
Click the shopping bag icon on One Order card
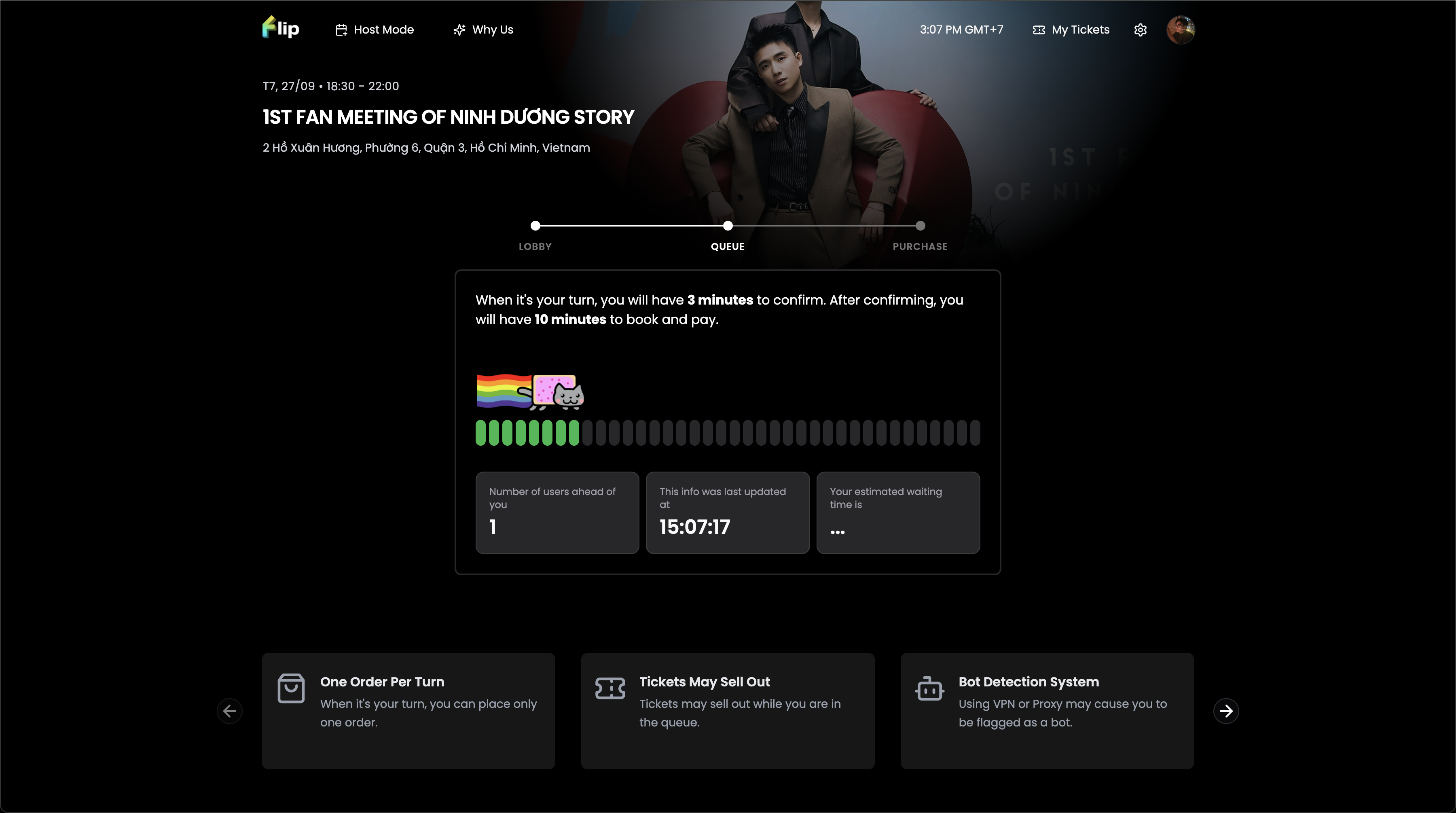(x=291, y=688)
